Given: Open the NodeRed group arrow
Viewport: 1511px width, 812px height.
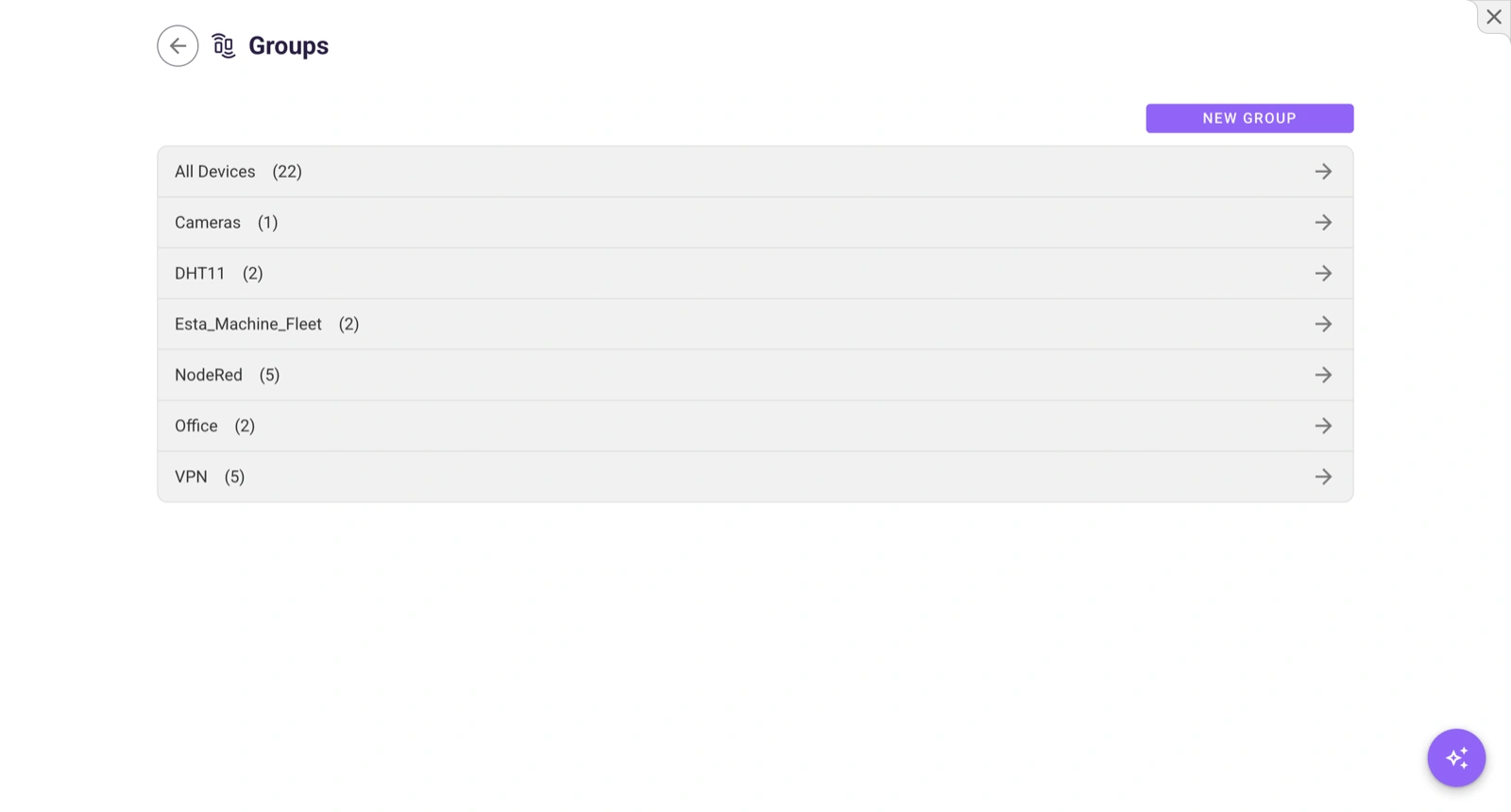Looking at the screenshot, I should [1323, 375].
